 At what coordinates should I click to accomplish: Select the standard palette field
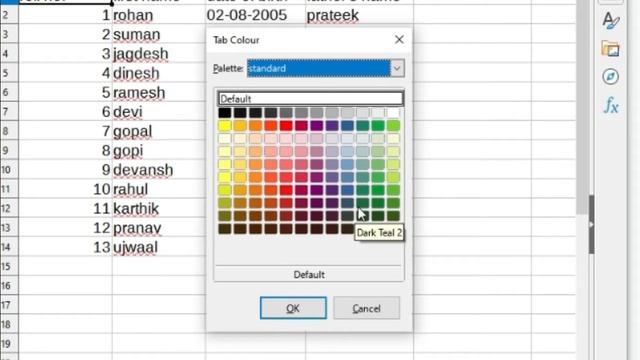click(318, 68)
